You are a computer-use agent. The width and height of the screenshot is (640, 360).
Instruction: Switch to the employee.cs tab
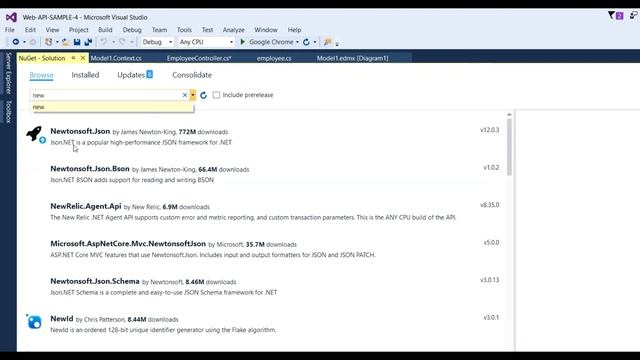click(274, 58)
